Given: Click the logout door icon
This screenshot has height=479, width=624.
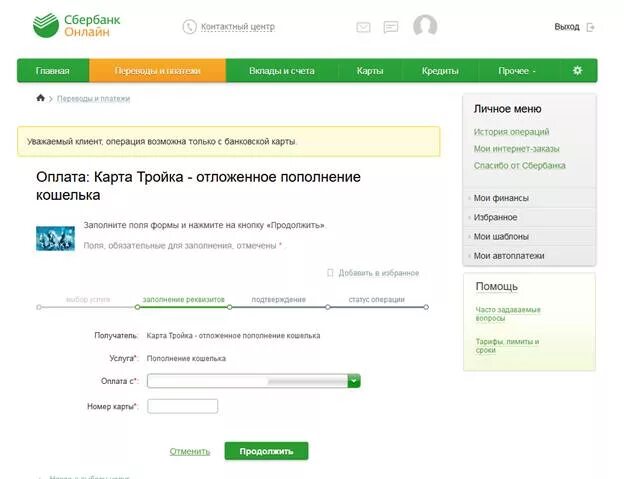Looking at the screenshot, I should (591, 27).
